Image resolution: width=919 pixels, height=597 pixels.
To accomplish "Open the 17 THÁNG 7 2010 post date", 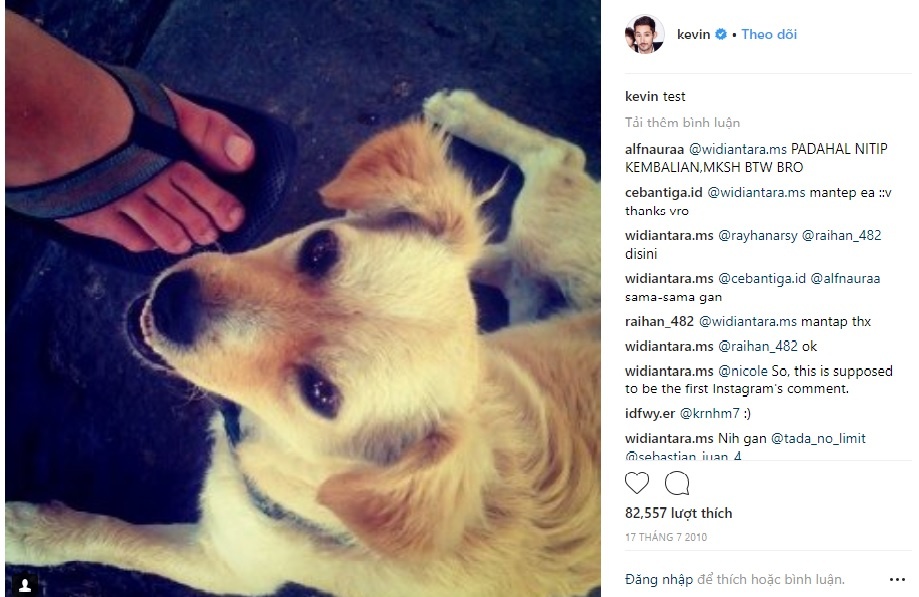I will [x=666, y=537].
